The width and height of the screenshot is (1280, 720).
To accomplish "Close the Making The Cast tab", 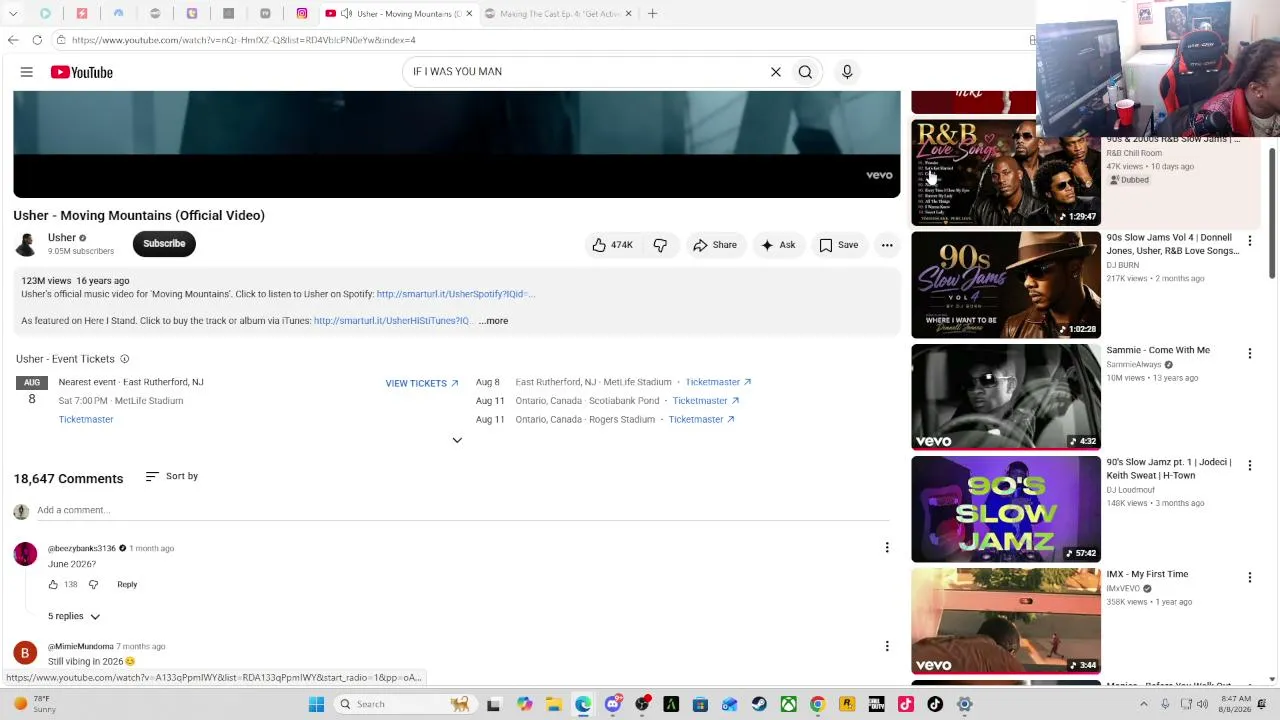I will pyautogui.click(x=628, y=14).
